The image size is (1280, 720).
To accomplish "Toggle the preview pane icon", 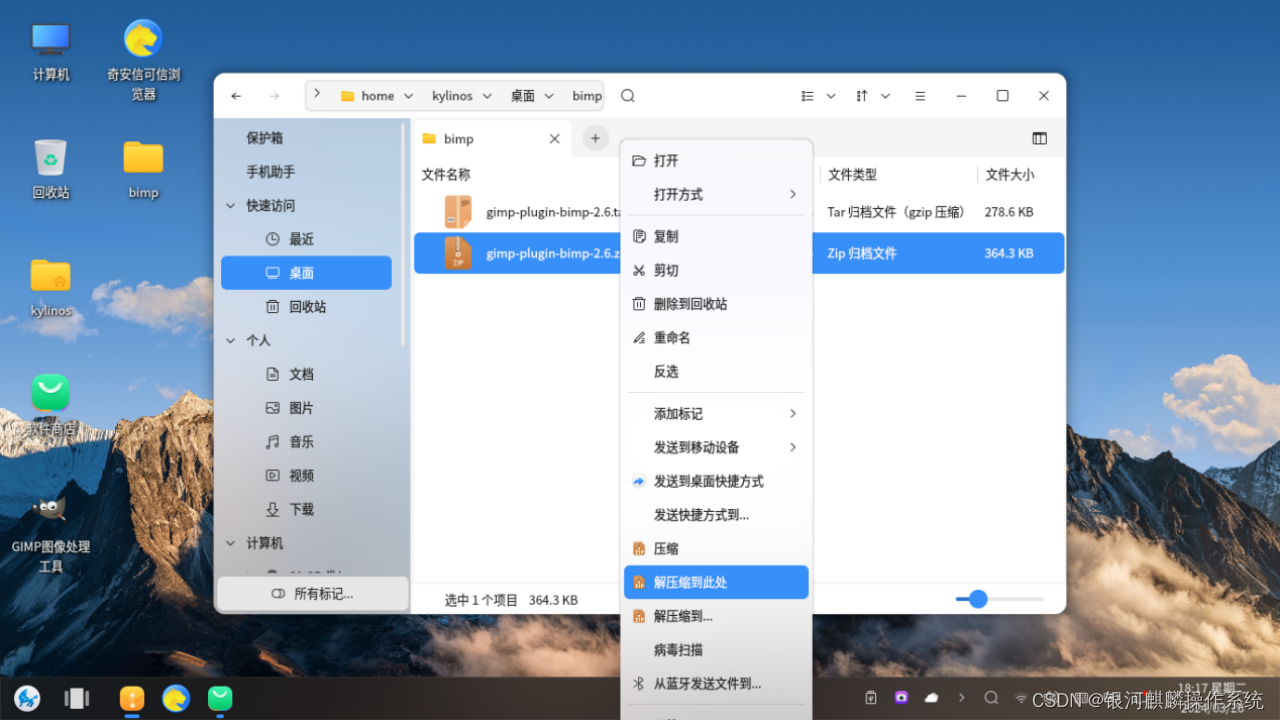I will 1039,138.
